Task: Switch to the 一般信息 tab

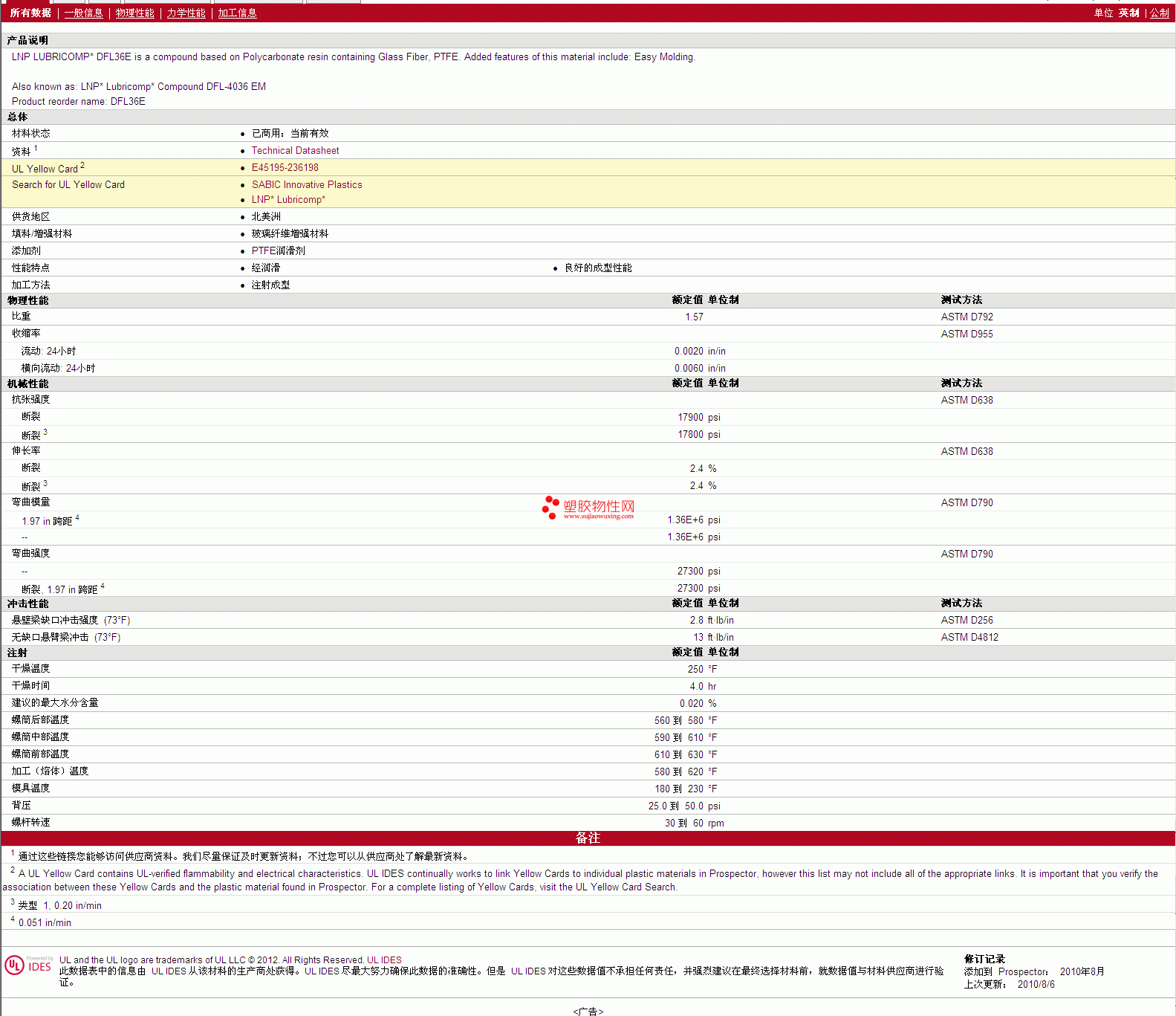Action: pos(83,13)
